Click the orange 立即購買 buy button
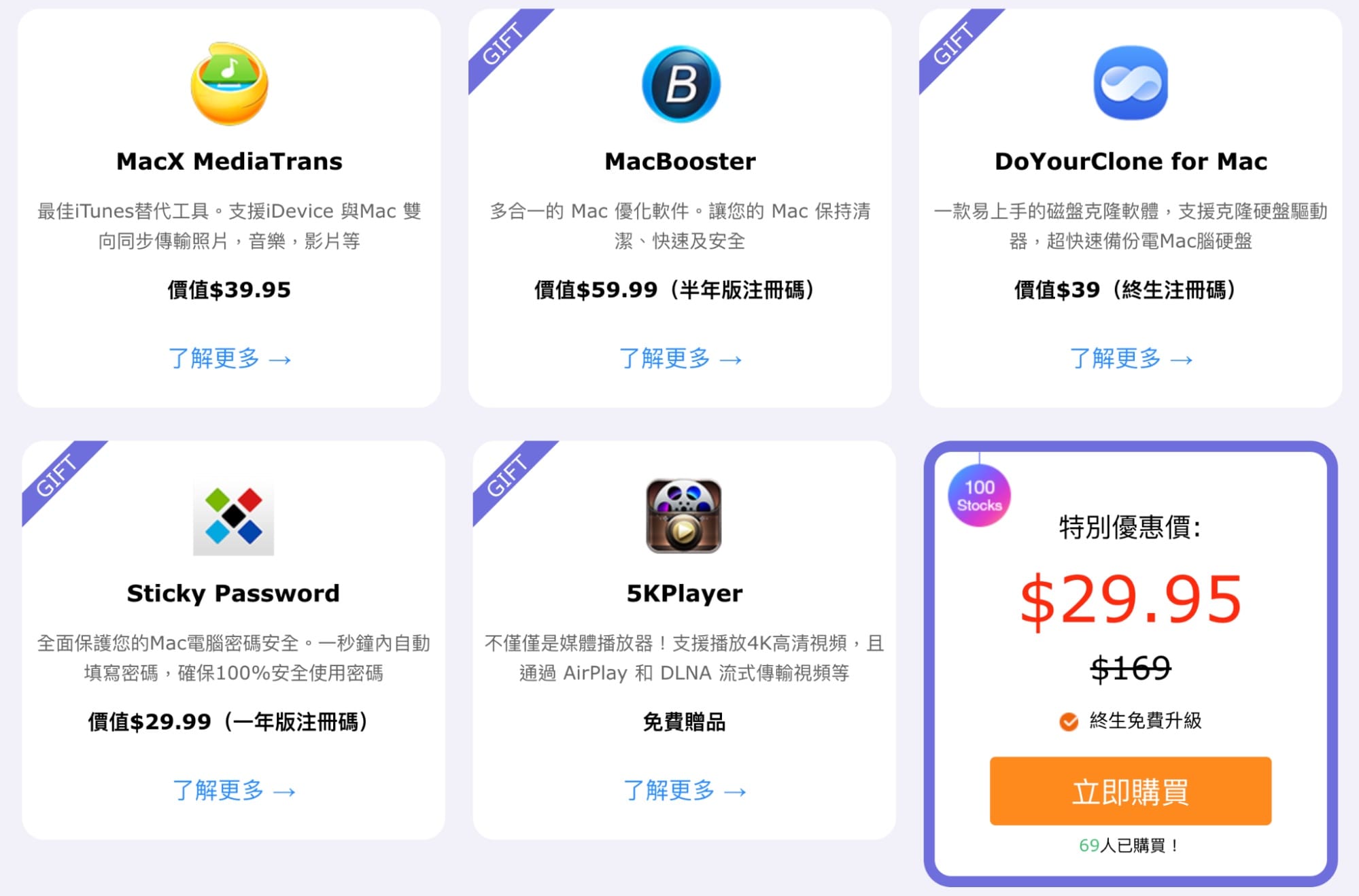This screenshot has width=1359, height=896. pos(1131,791)
